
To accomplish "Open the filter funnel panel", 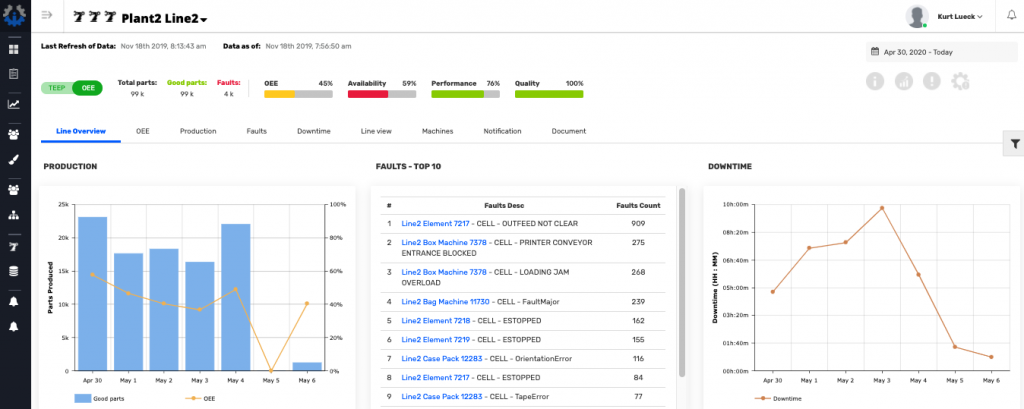I will coord(1014,144).
